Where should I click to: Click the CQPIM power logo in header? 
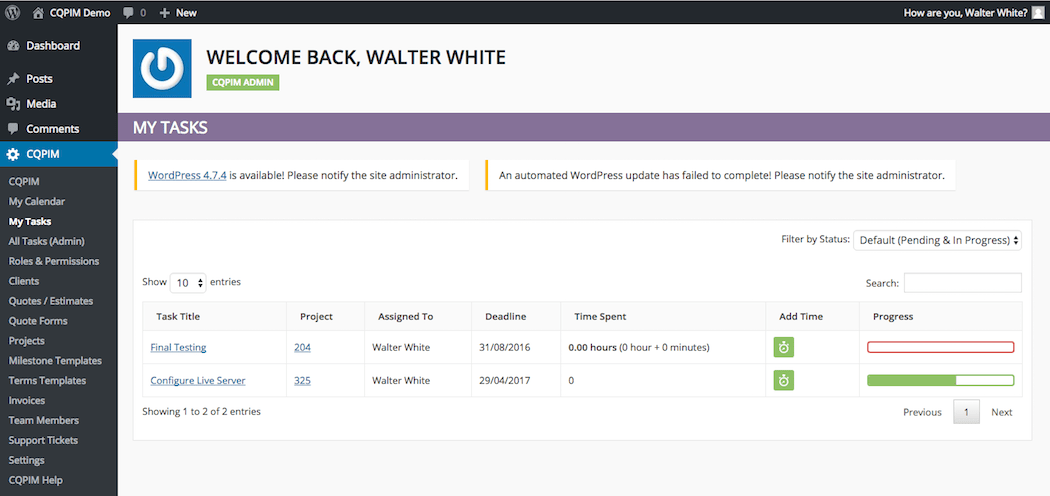click(x=162, y=68)
